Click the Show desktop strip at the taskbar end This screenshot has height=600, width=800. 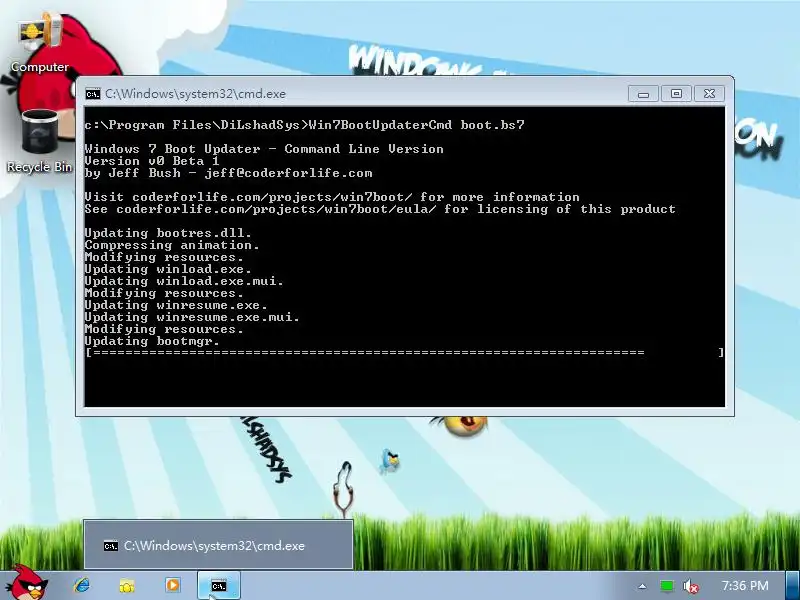793,585
